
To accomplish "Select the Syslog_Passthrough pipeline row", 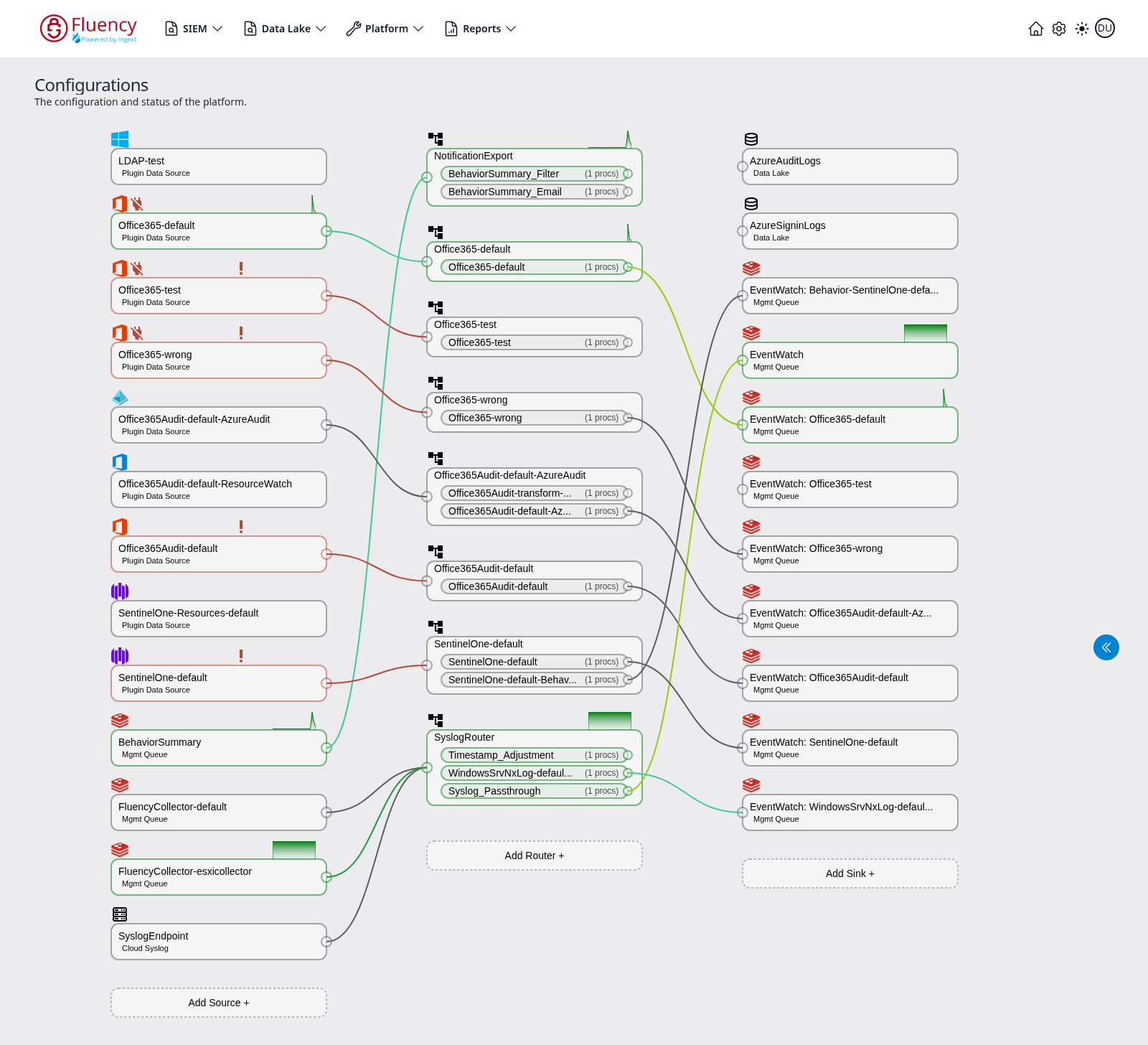I will 535,791.
